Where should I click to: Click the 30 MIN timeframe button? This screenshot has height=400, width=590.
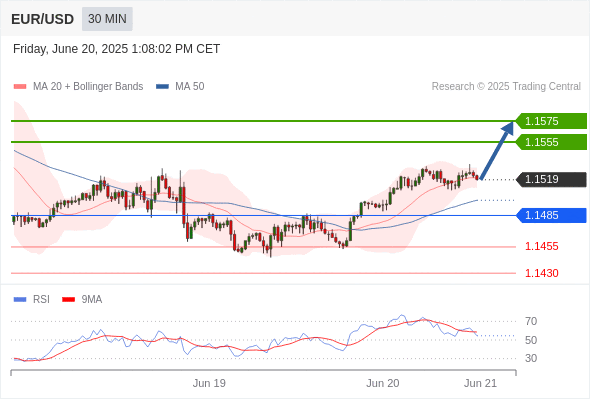[107, 19]
